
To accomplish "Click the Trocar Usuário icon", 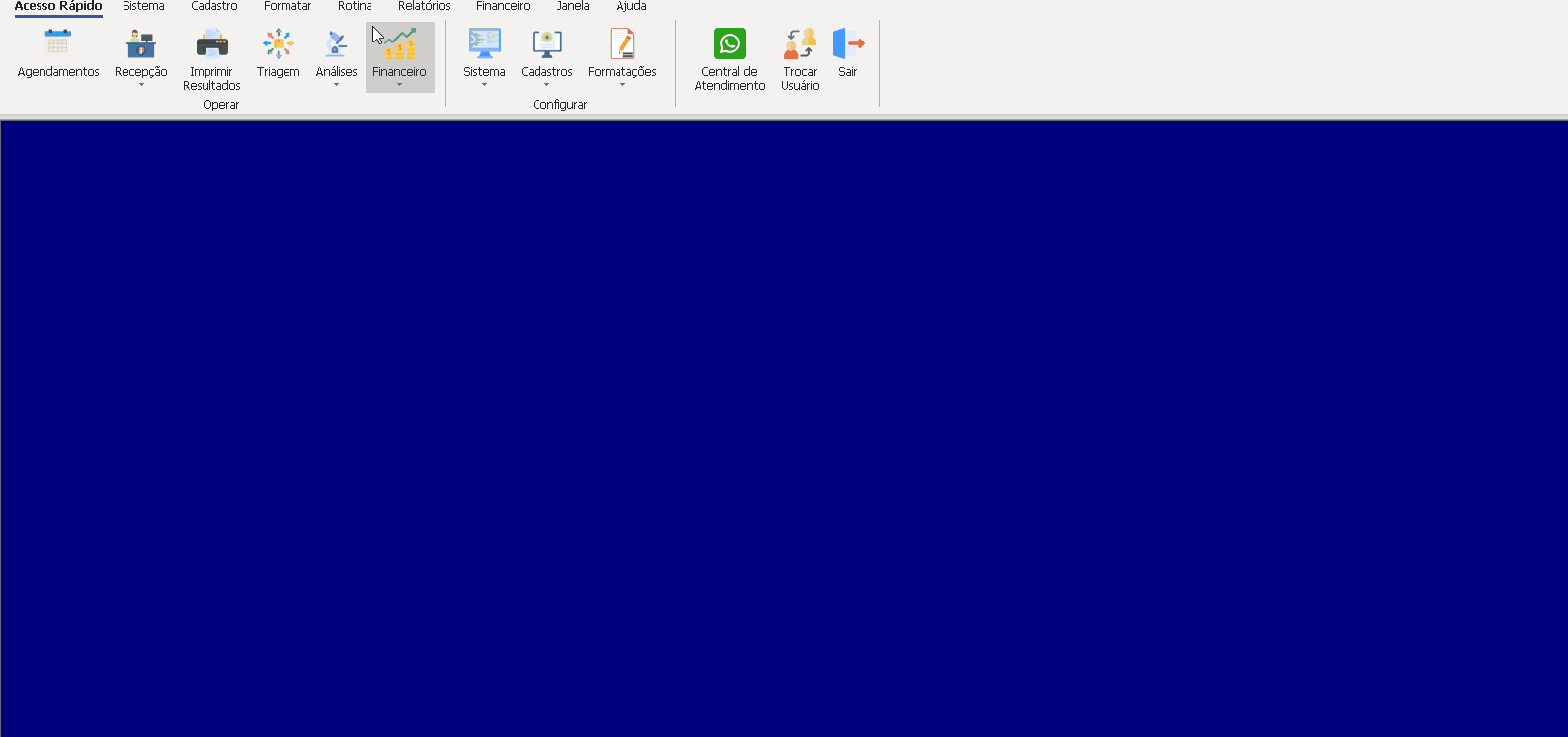I will click(x=800, y=43).
